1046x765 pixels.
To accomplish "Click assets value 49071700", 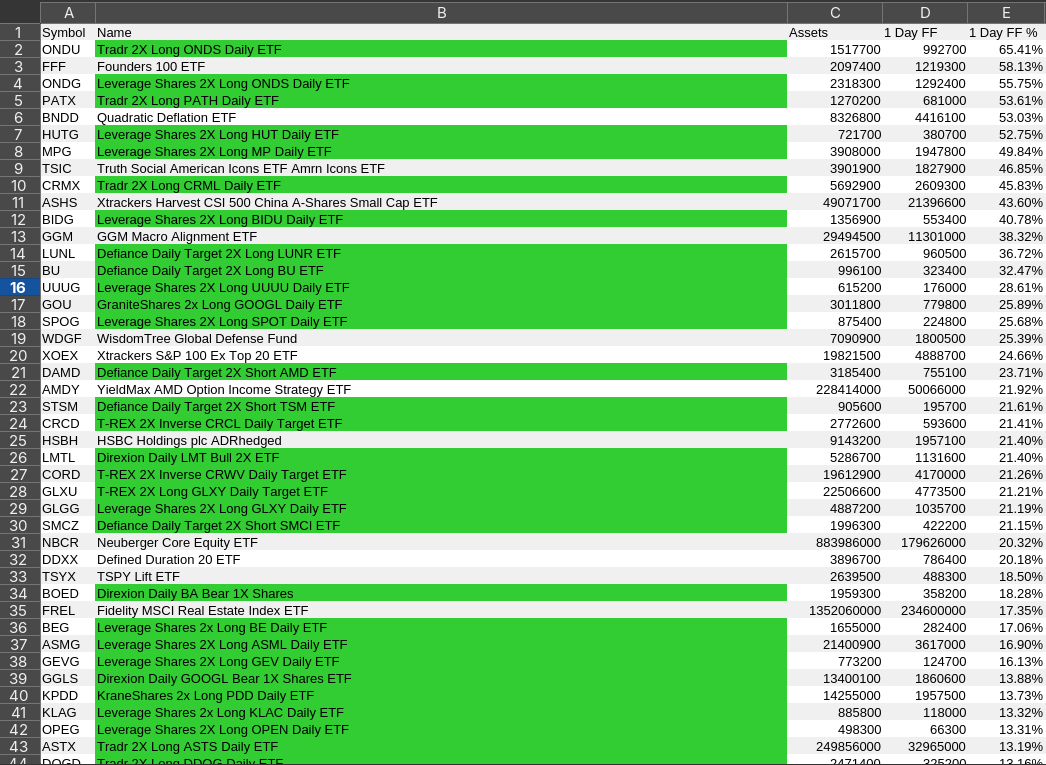I will coord(835,203).
